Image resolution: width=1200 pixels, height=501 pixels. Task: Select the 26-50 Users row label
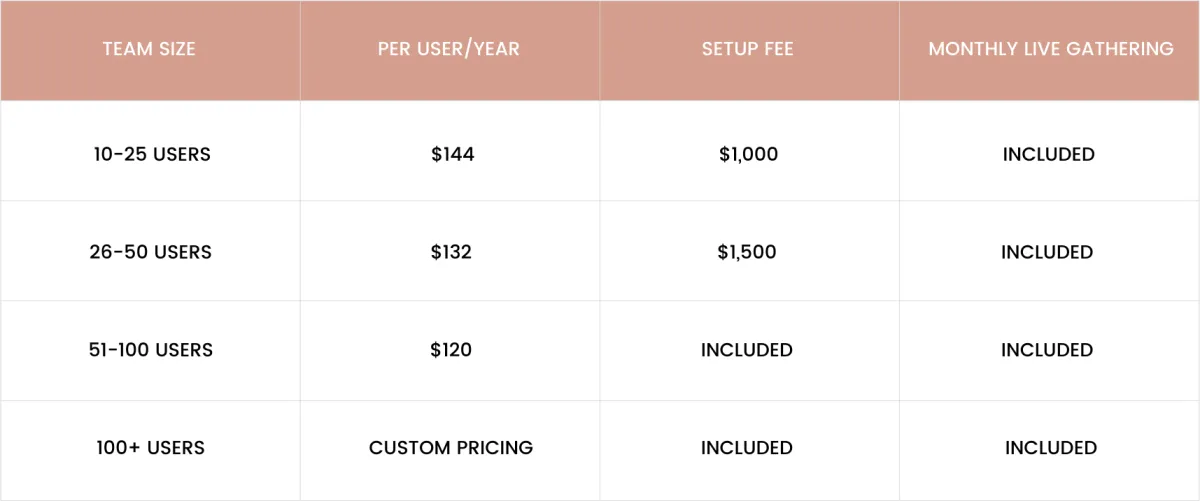(x=151, y=252)
